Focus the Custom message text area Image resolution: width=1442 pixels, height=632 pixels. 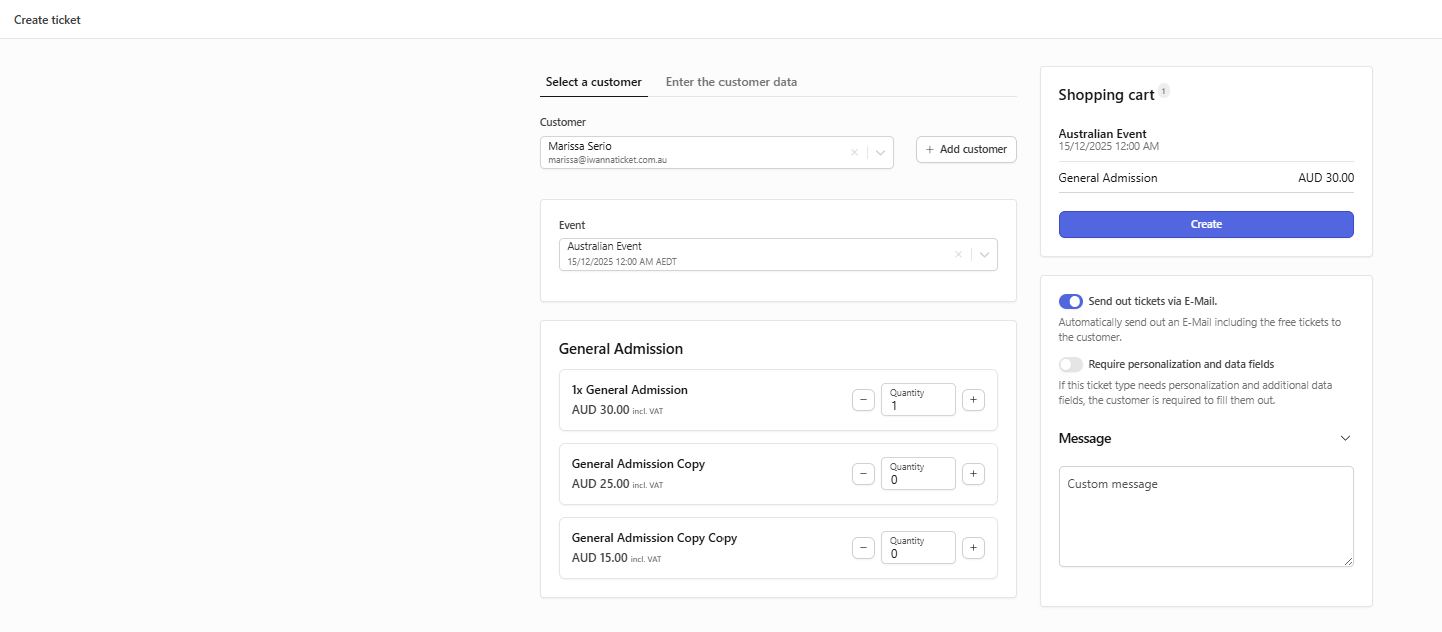(x=1206, y=516)
